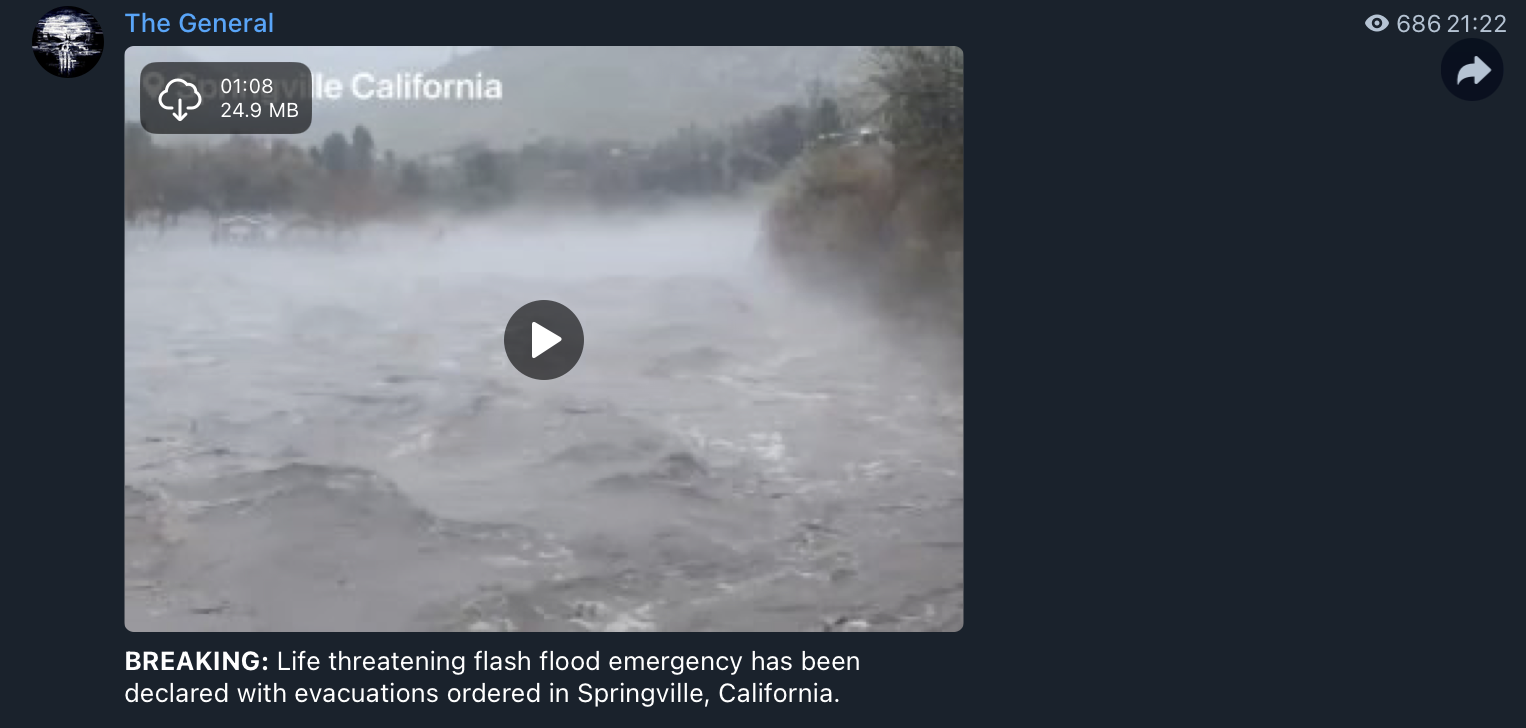Image resolution: width=1526 pixels, height=728 pixels.
Task: Click the dark download info badge
Action: 226,98
